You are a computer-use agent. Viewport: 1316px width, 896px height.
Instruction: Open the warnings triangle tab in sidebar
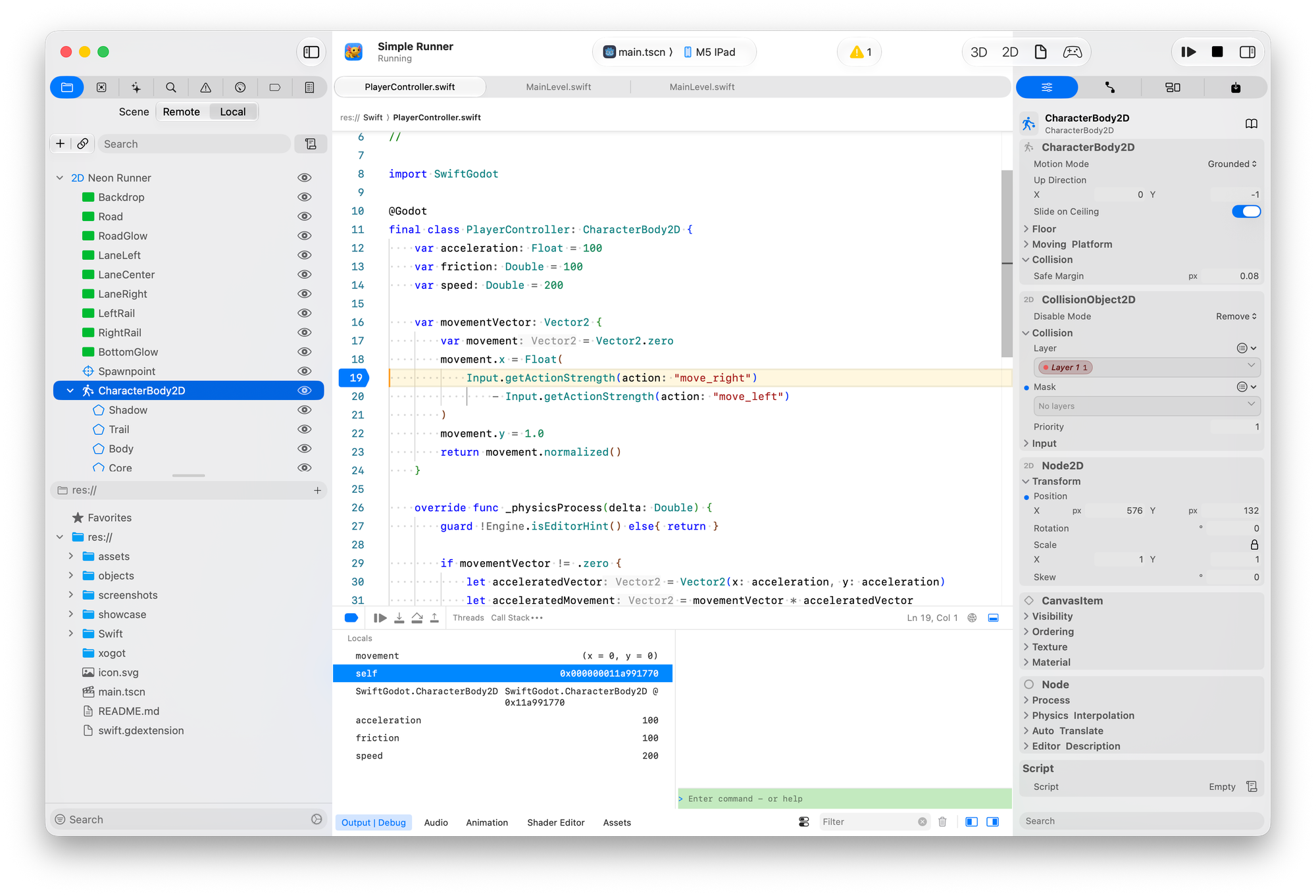206,87
